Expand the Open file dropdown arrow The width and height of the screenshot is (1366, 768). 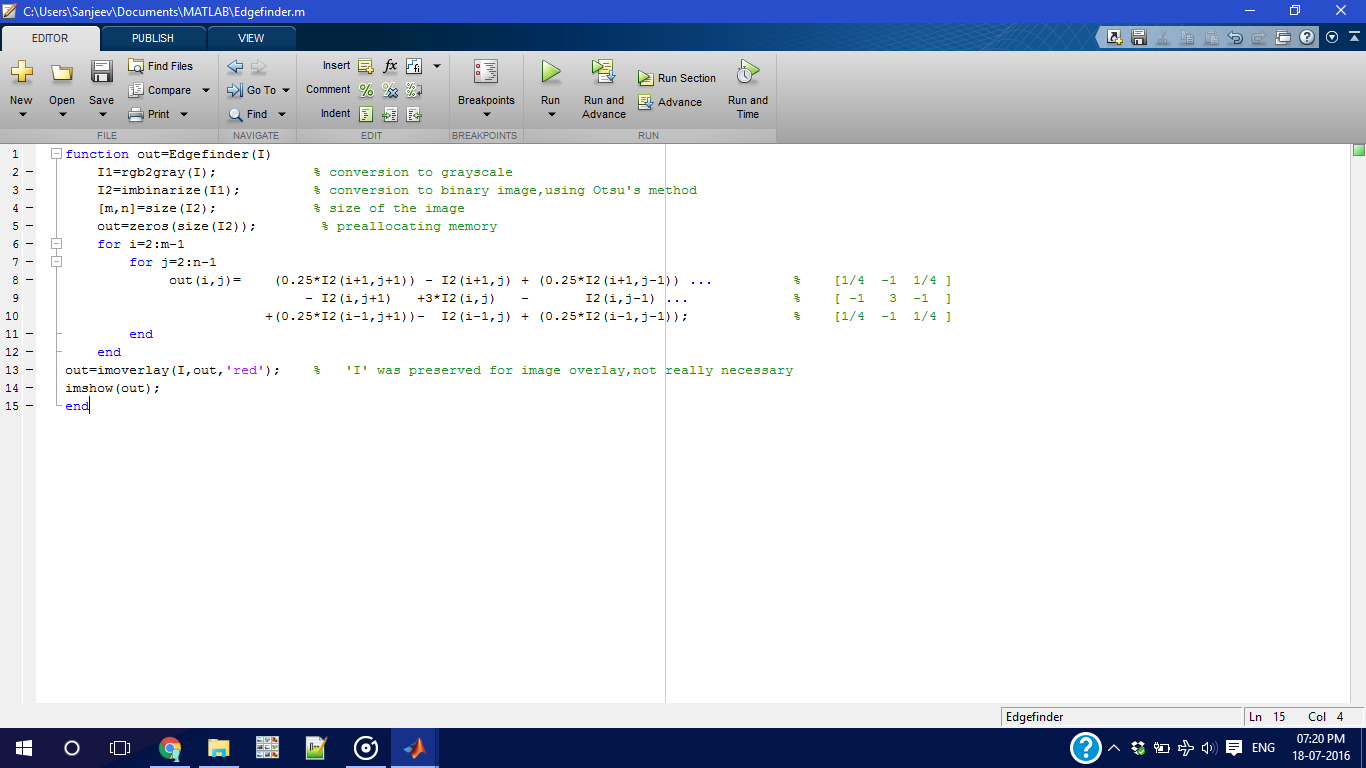[x=62, y=113]
